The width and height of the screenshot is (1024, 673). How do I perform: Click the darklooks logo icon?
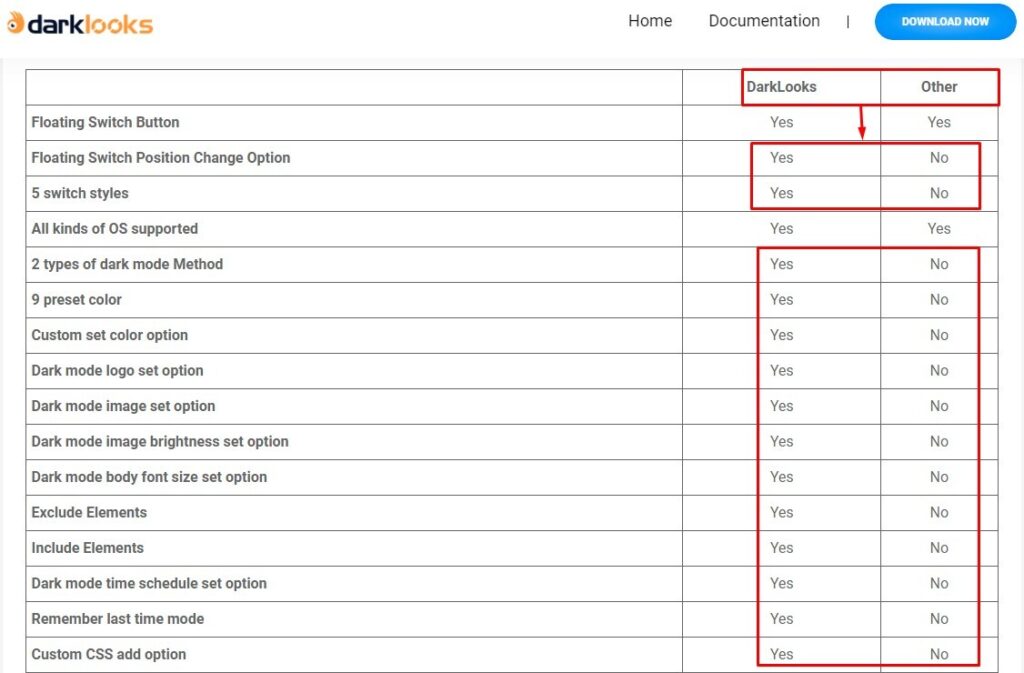[x=15, y=23]
